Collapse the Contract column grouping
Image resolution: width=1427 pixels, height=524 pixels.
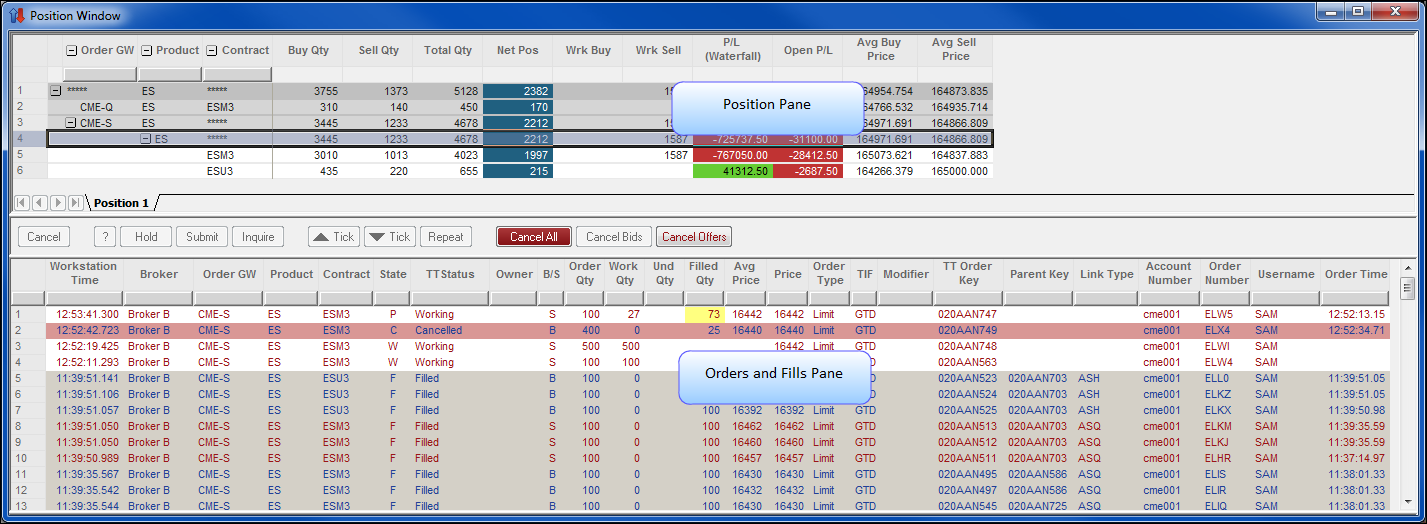[212, 50]
